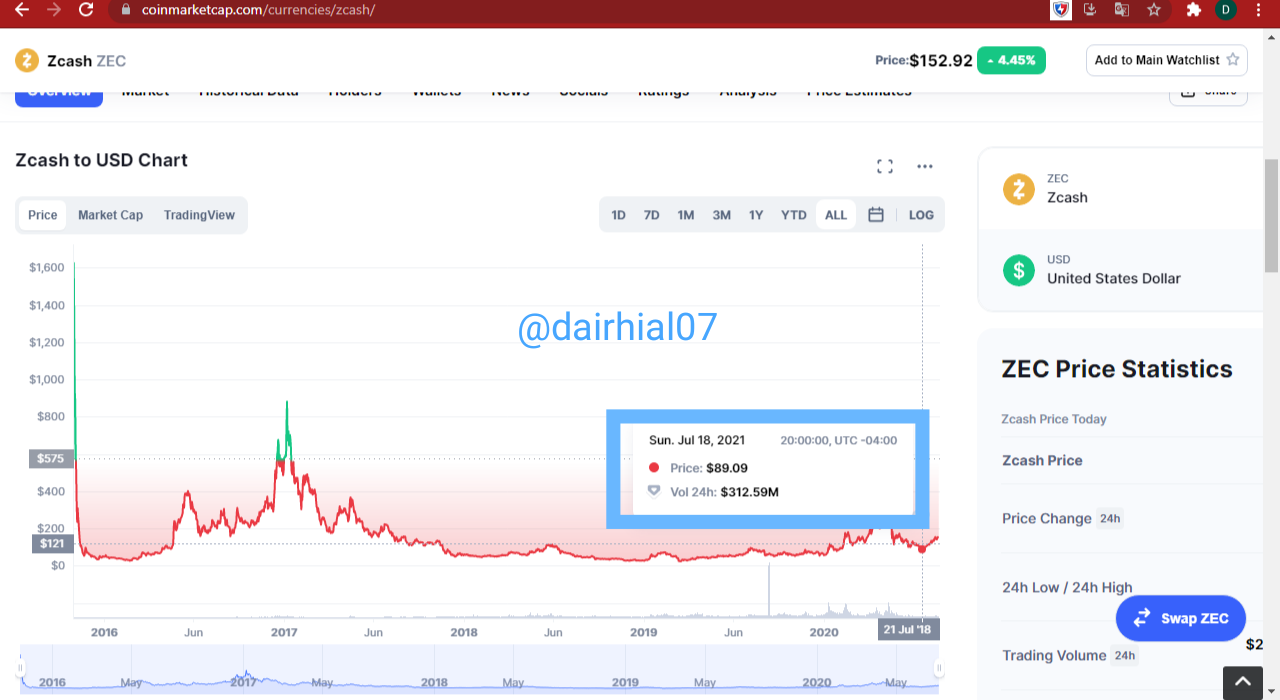This screenshot has width=1280, height=700.
Task: Click the page vertical scrollbar
Action: coord(1271,215)
